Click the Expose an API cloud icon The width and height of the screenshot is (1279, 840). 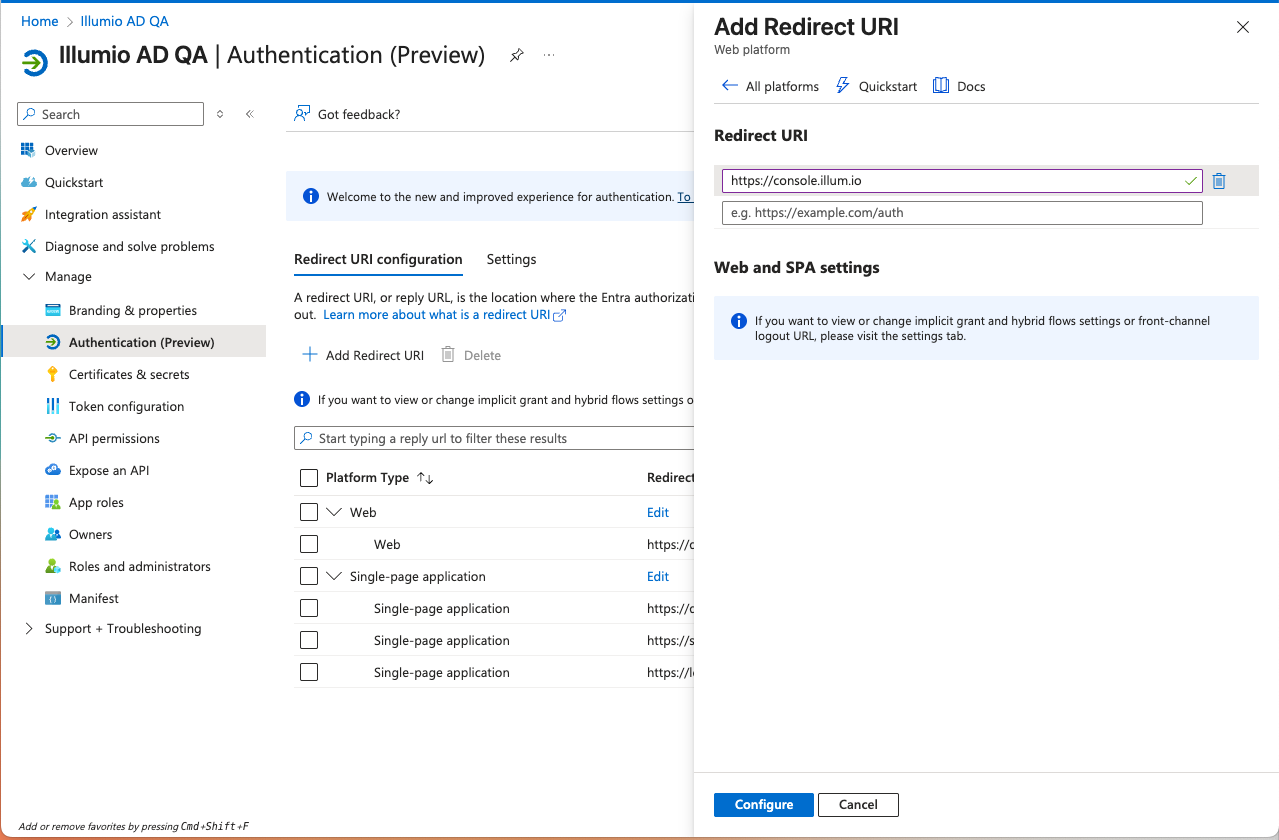click(x=52, y=470)
